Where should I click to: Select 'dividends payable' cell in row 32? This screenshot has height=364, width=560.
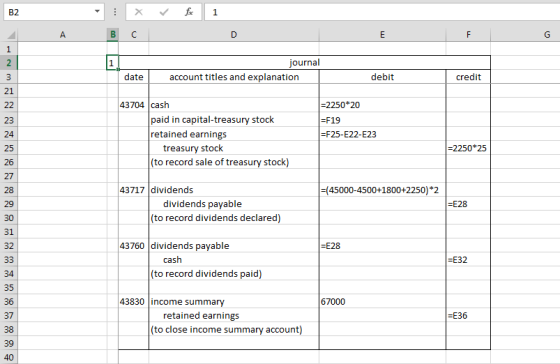pyautogui.click(x=234, y=246)
